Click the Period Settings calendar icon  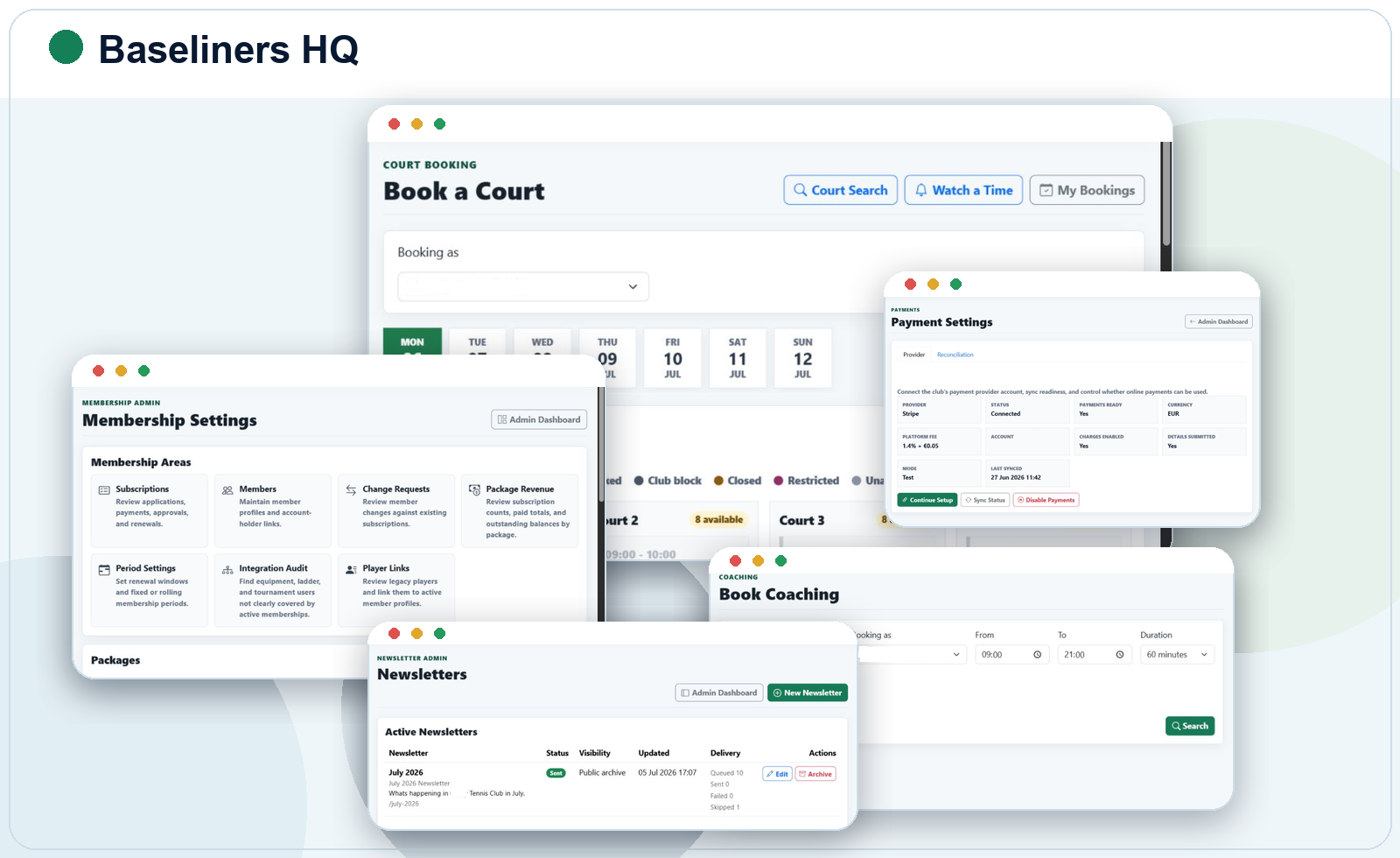pyautogui.click(x=104, y=569)
